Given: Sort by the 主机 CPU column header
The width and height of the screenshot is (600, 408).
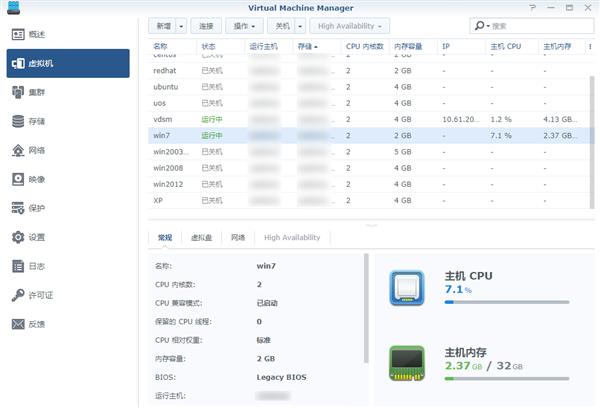Looking at the screenshot, I should (x=512, y=47).
